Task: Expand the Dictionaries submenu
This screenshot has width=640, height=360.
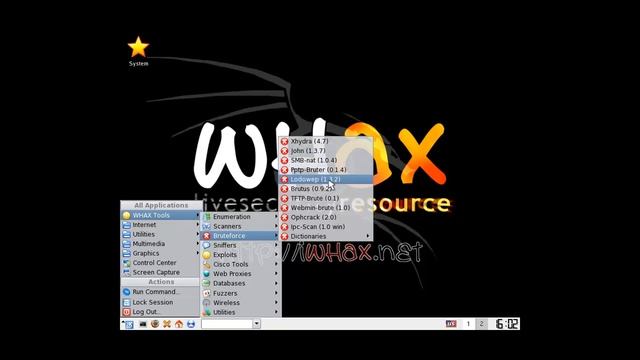Action: coord(326,236)
